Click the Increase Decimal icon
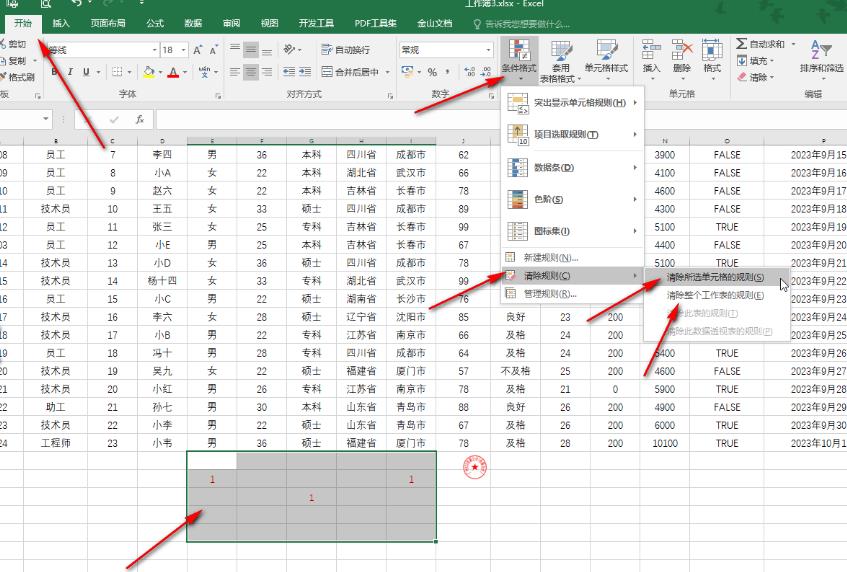Screen dimensions: 847x572 coord(469,72)
